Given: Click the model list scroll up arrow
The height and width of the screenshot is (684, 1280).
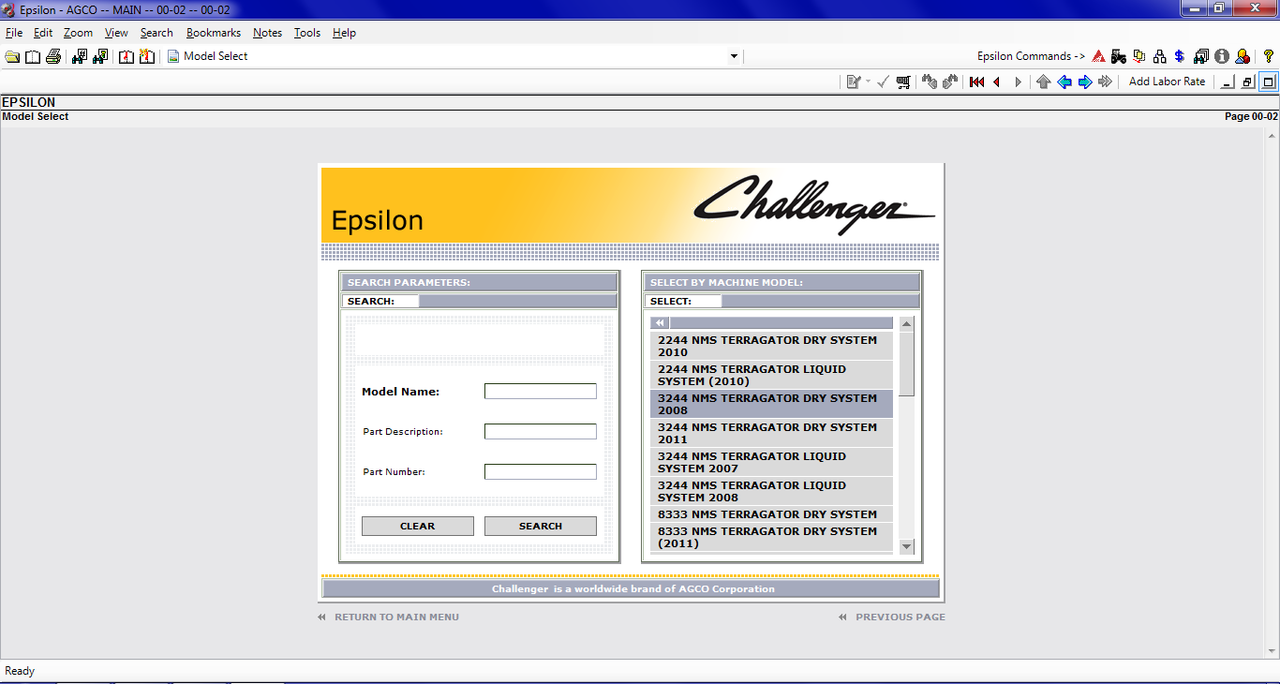Looking at the screenshot, I should point(907,324).
